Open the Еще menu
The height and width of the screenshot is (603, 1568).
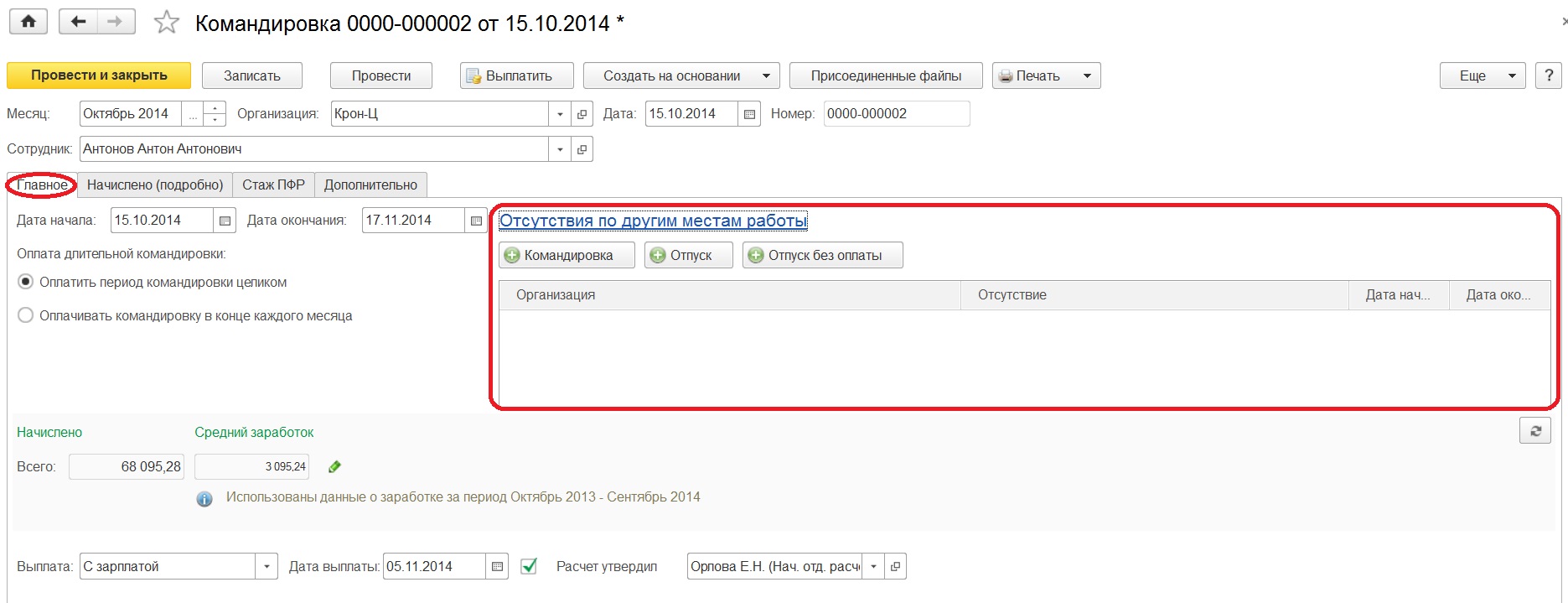click(1483, 75)
